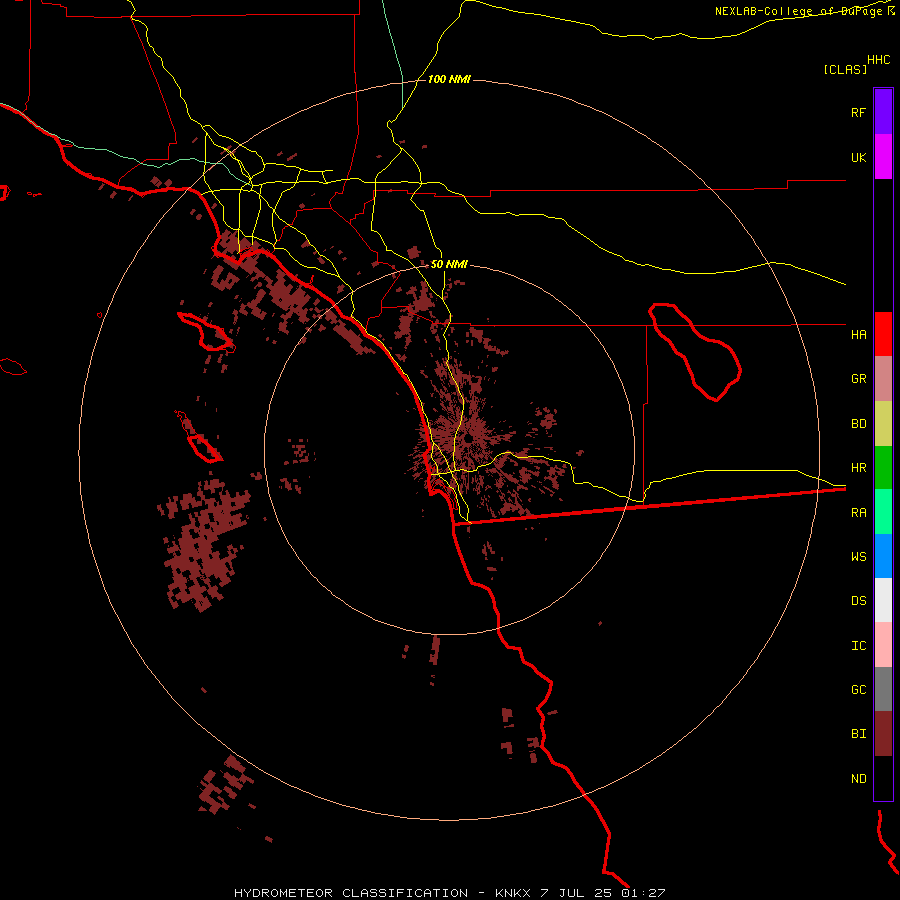Click the GC legend label

pos(858,690)
